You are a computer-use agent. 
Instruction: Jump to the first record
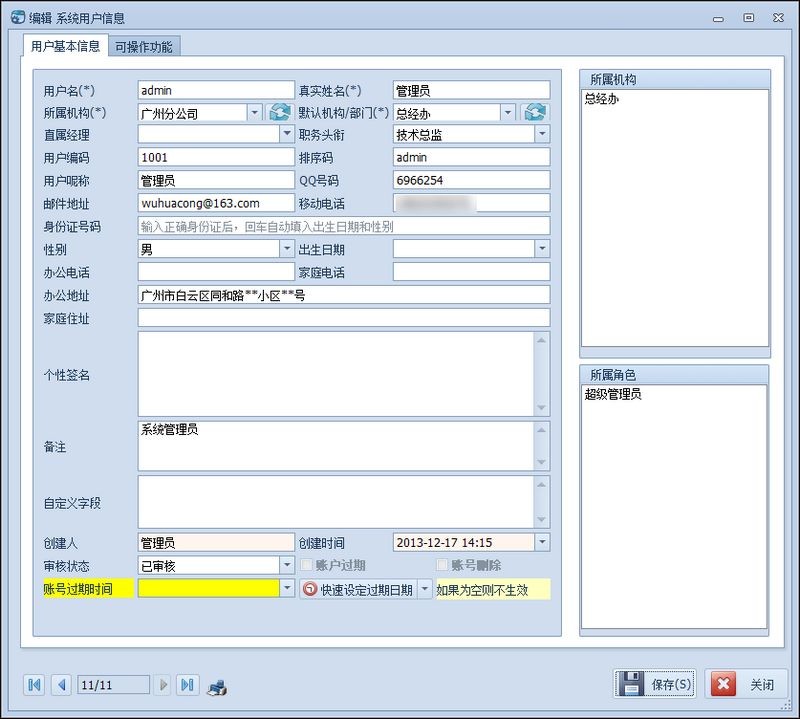(x=34, y=685)
